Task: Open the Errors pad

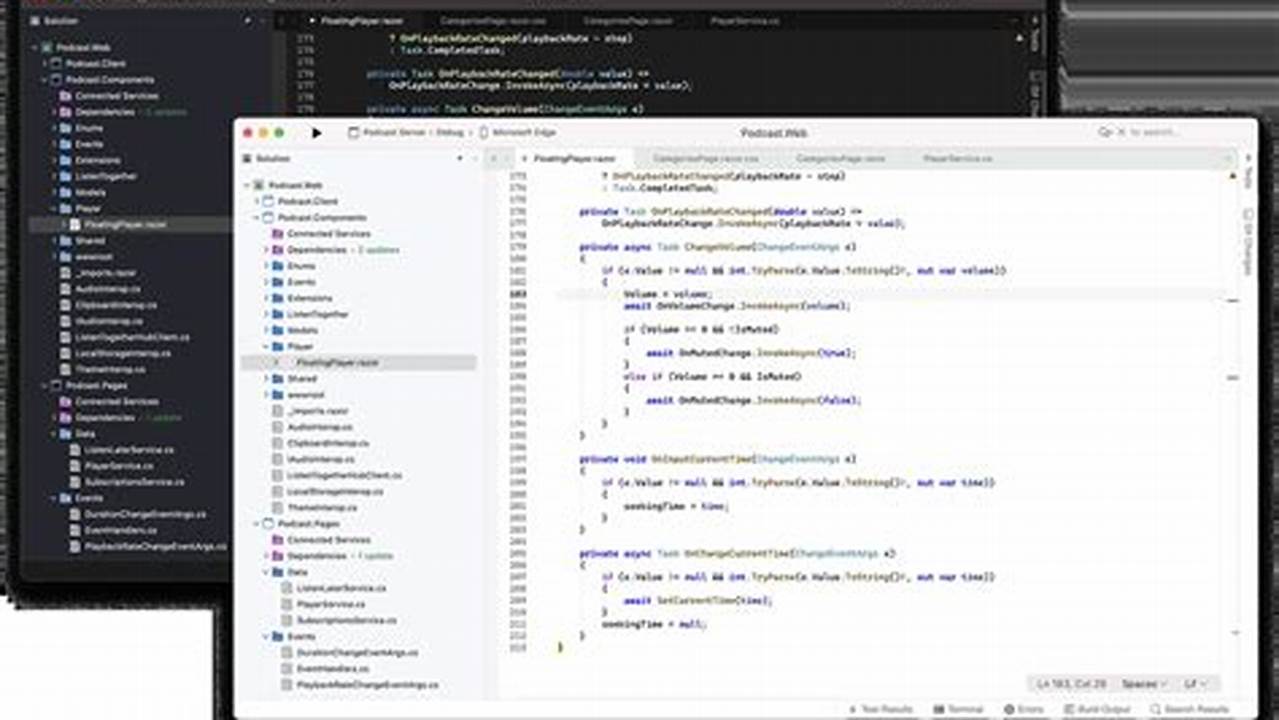Action: click(1025, 707)
